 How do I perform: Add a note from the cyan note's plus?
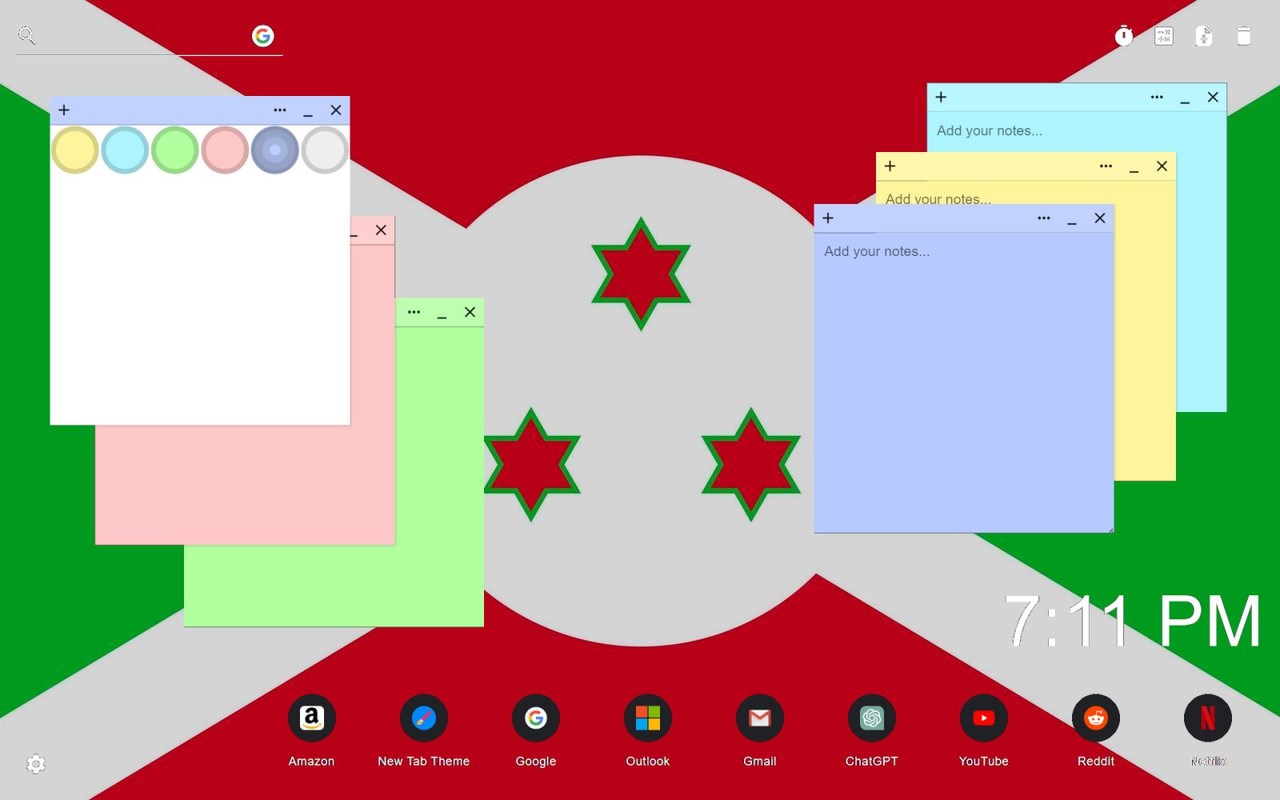tap(941, 97)
